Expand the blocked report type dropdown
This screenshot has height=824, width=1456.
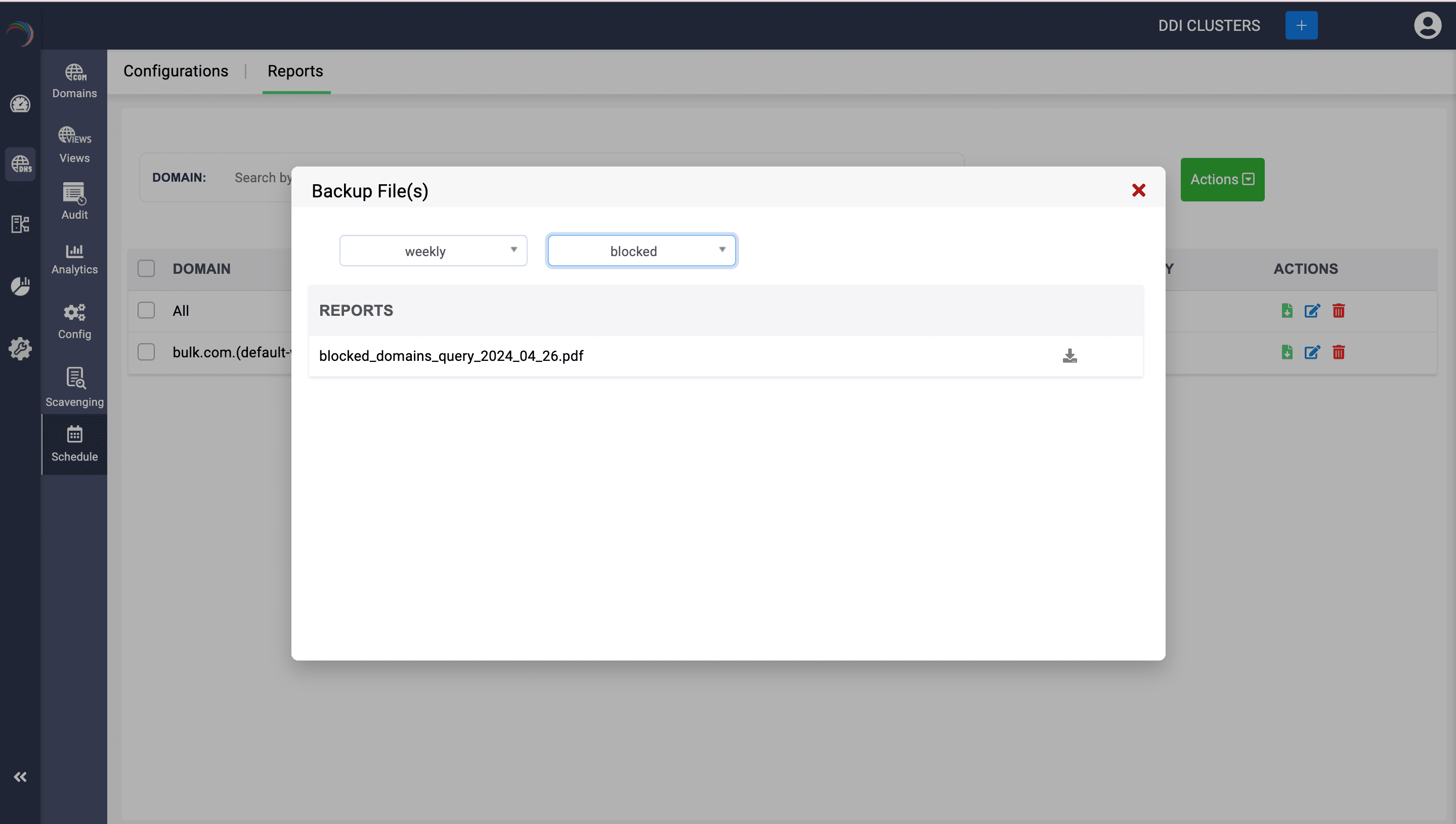click(641, 251)
